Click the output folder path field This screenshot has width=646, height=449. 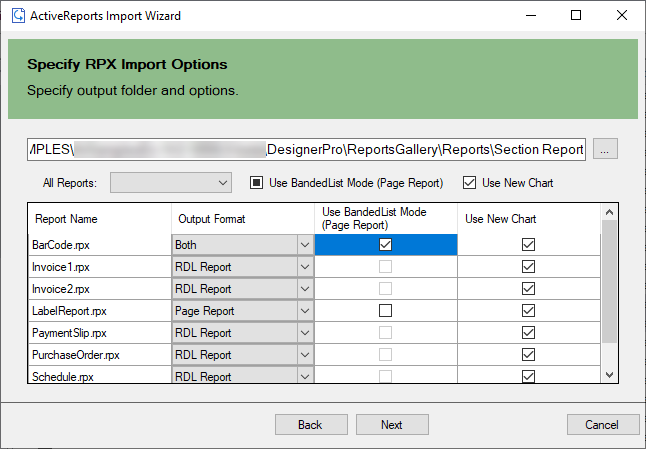[307, 150]
